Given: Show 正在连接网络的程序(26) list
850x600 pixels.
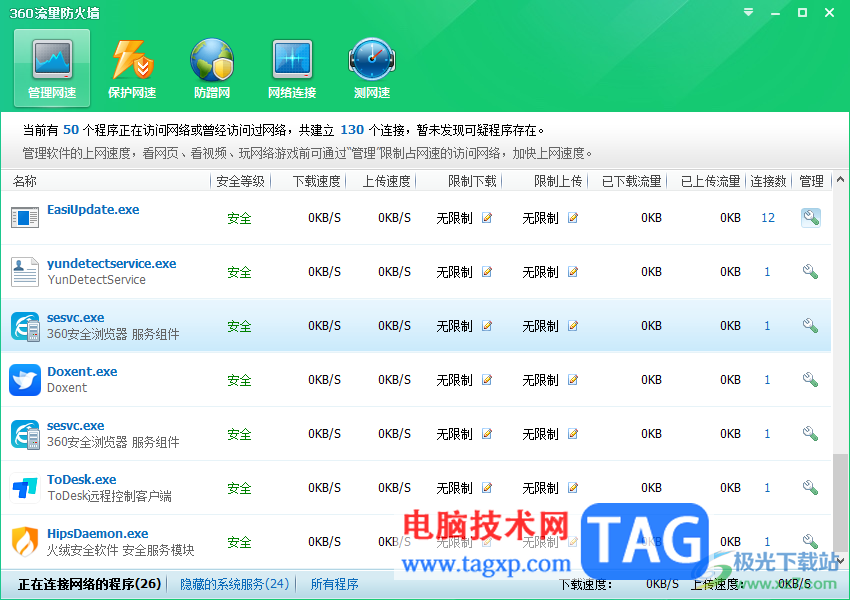Looking at the screenshot, I should (x=89, y=584).
